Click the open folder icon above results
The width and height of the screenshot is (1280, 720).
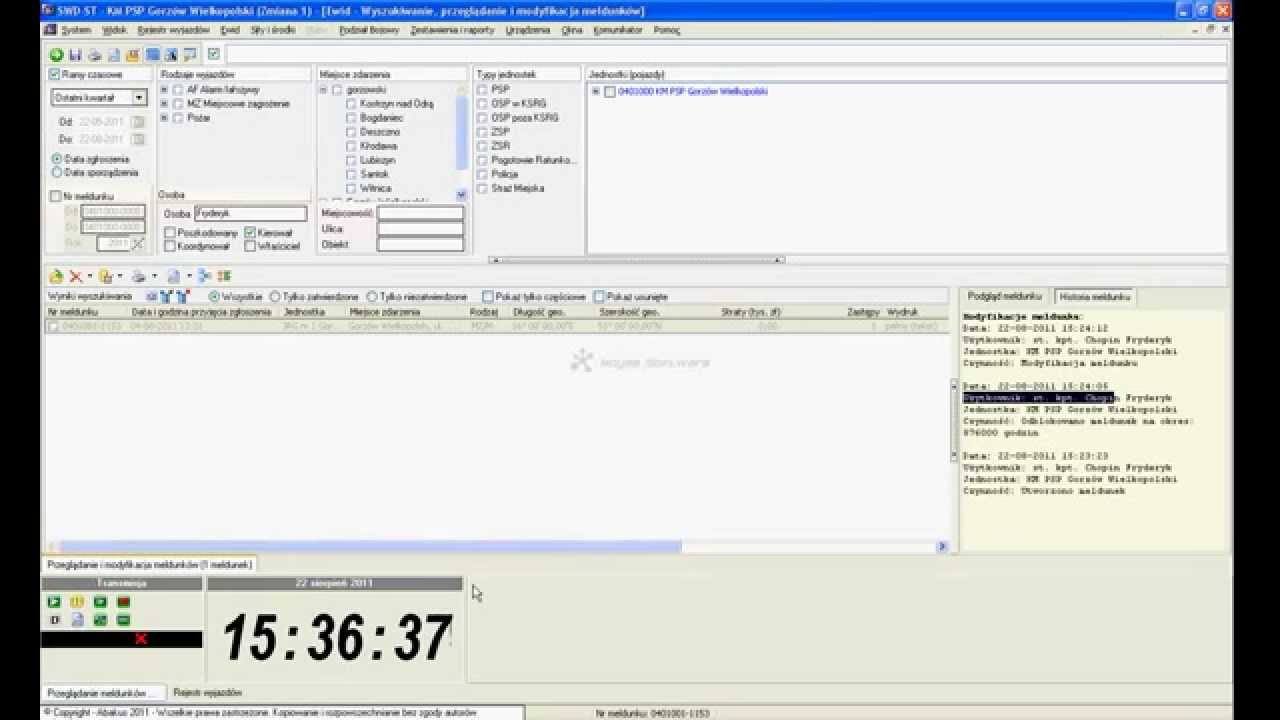click(x=57, y=276)
